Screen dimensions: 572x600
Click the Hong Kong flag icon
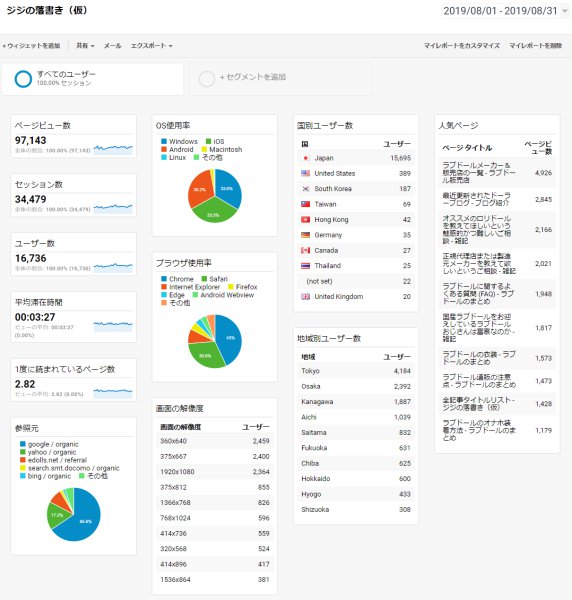(305, 219)
